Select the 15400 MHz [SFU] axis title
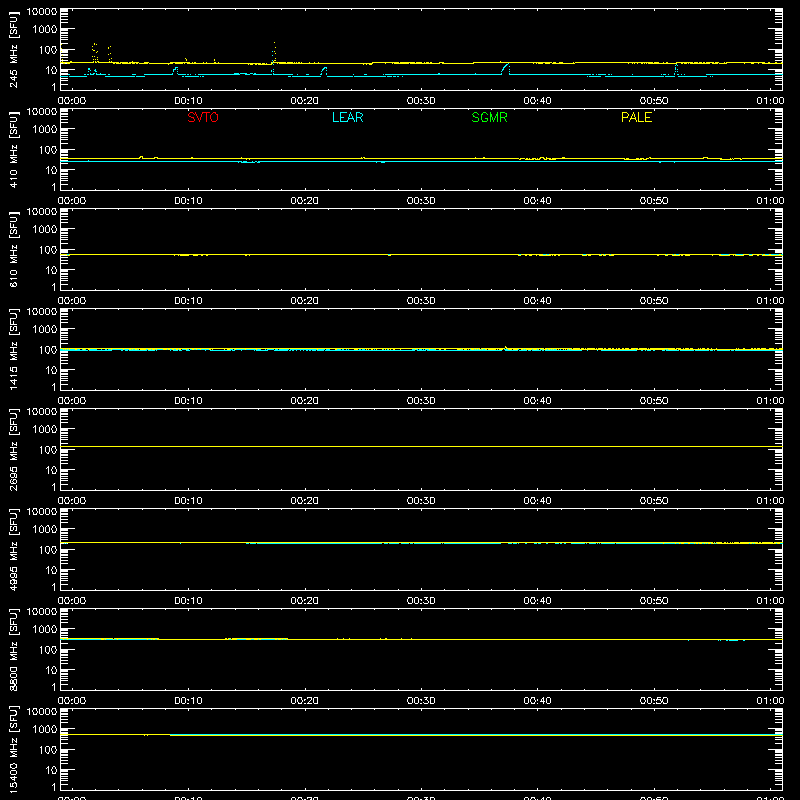The width and height of the screenshot is (800, 800). pos(13,749)
